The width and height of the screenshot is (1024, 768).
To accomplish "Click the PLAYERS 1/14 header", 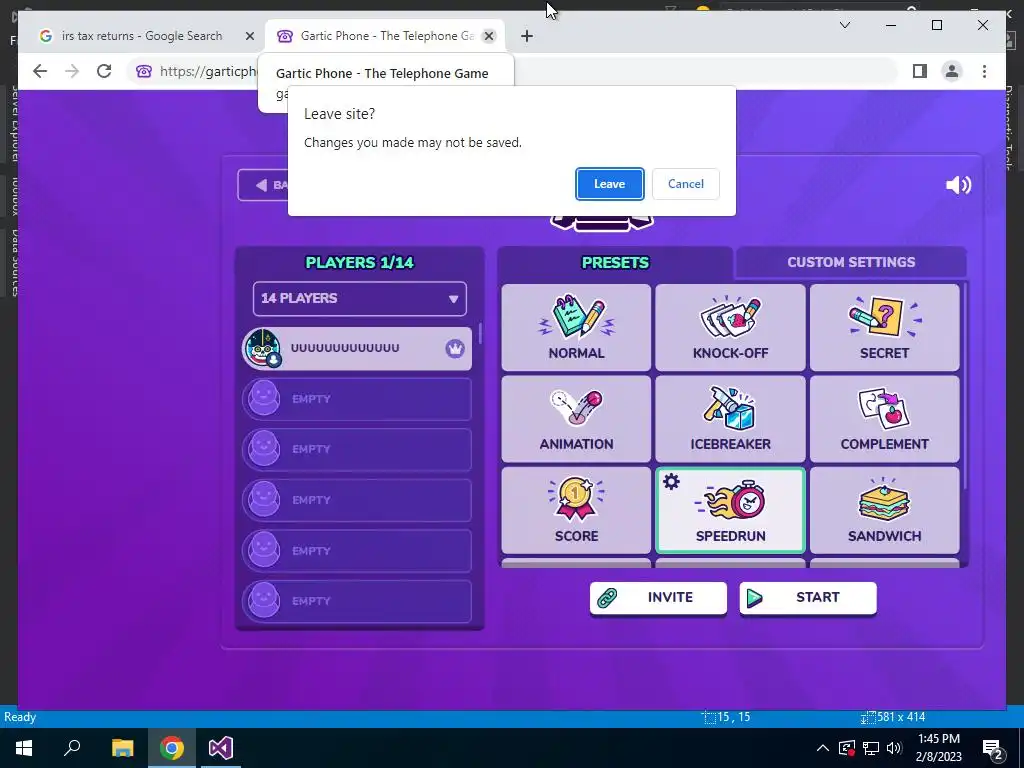I will (360, 263).
